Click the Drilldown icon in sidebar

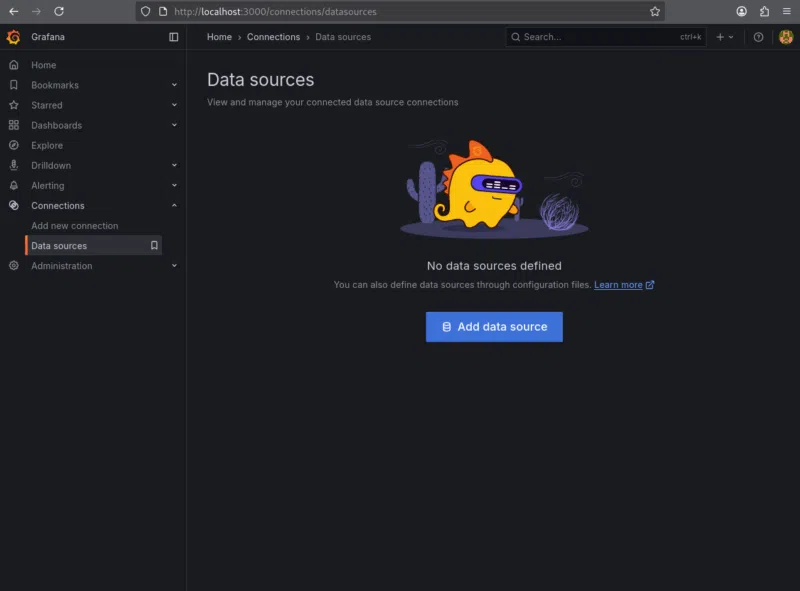pos(14,165)
